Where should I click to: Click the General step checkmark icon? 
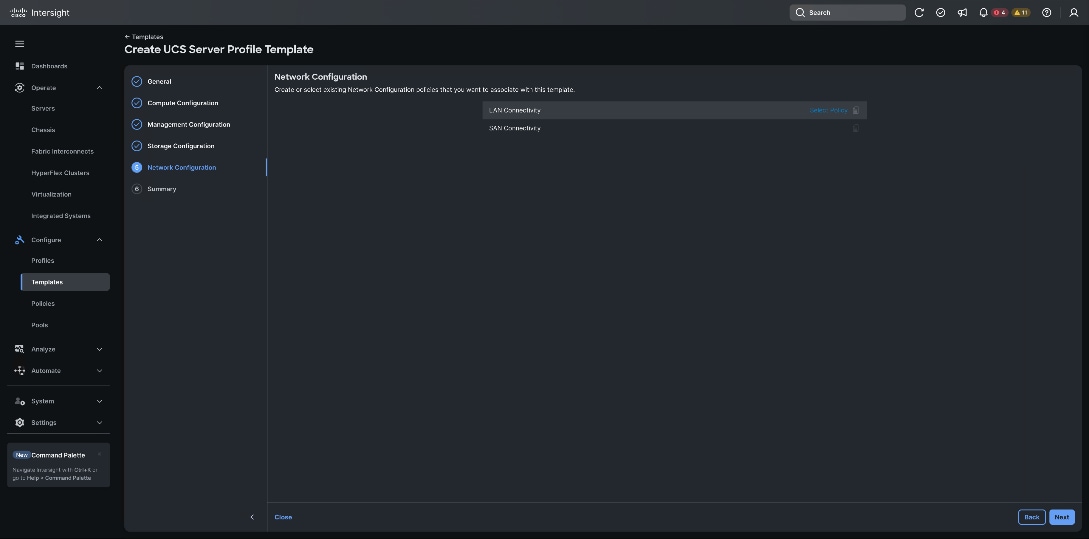[x=137, y=81]
